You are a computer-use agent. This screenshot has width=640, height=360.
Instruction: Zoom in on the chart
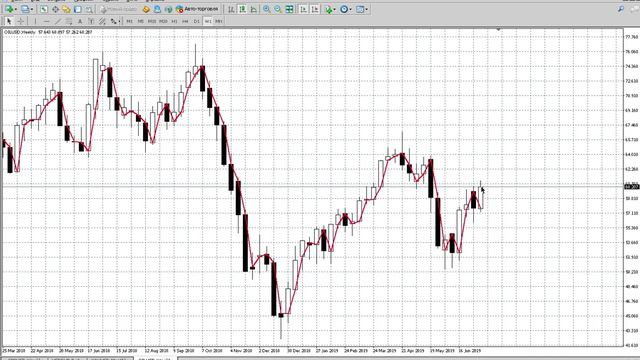pyautogui.click(x=267, y=9)
